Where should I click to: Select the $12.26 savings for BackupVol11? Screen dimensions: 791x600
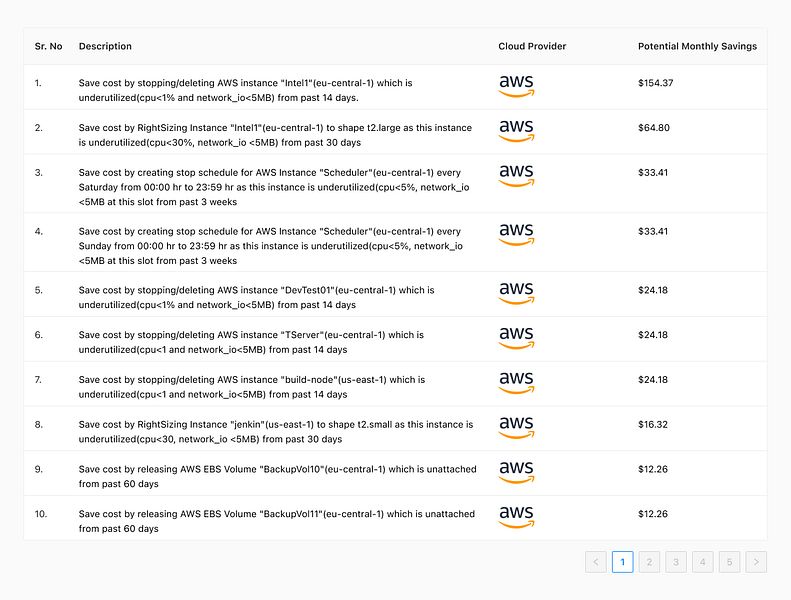point(653,514)
